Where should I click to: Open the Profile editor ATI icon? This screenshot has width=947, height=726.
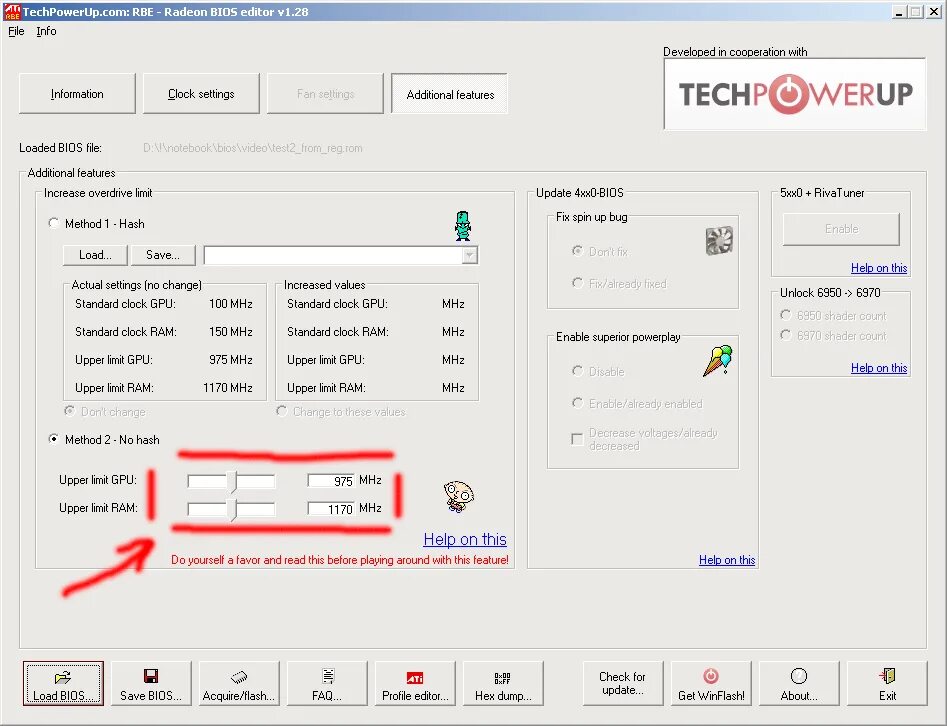coord(415,678)
